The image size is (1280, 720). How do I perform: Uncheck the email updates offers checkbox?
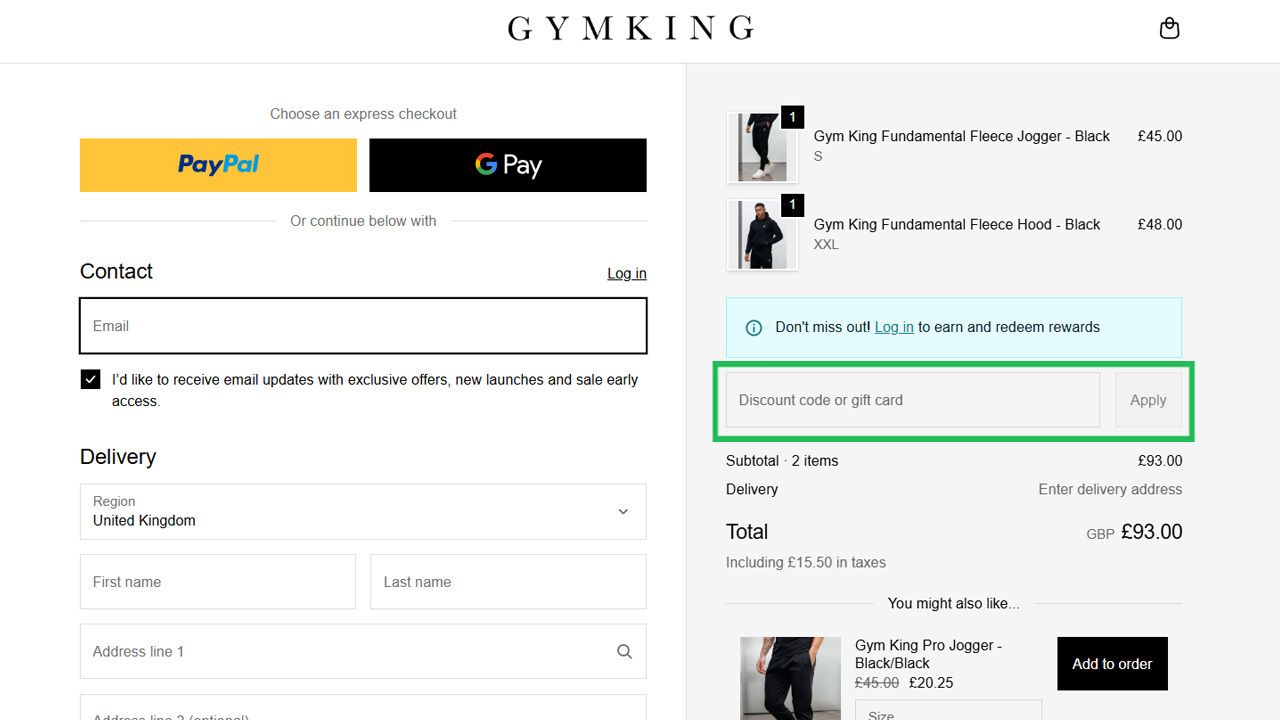point(90,379)
